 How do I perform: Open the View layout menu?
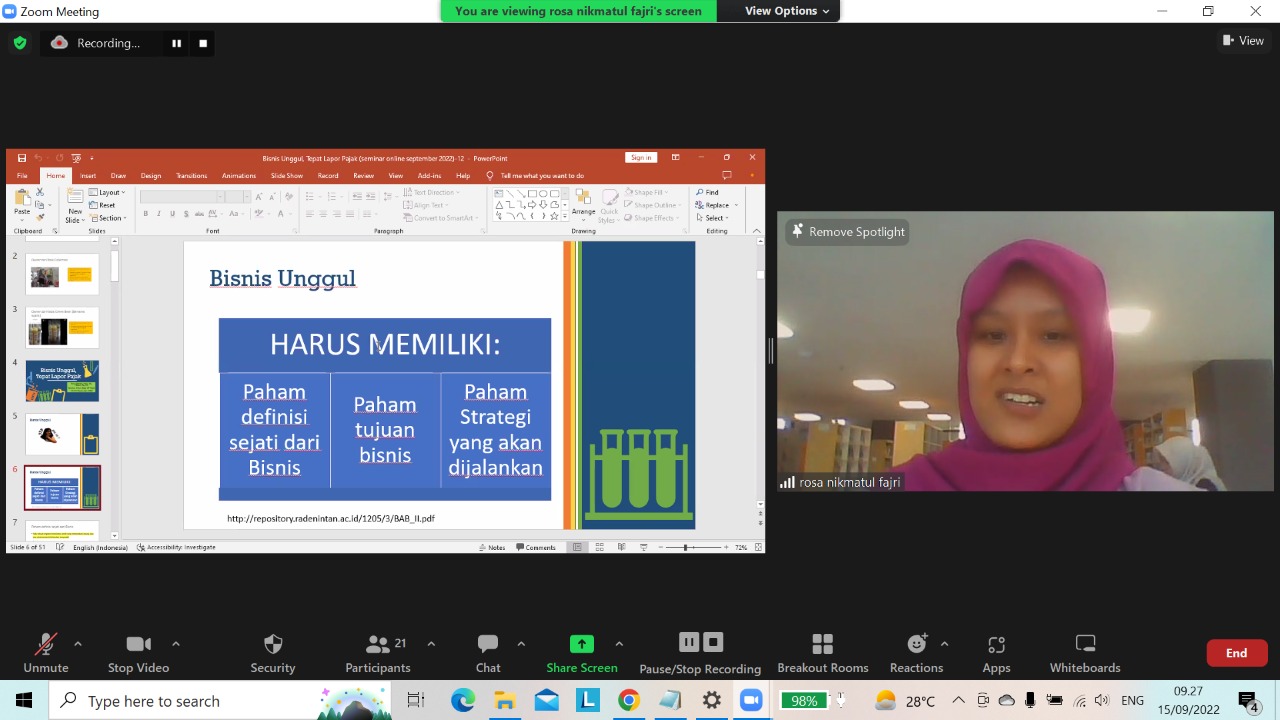point(1243,41)
